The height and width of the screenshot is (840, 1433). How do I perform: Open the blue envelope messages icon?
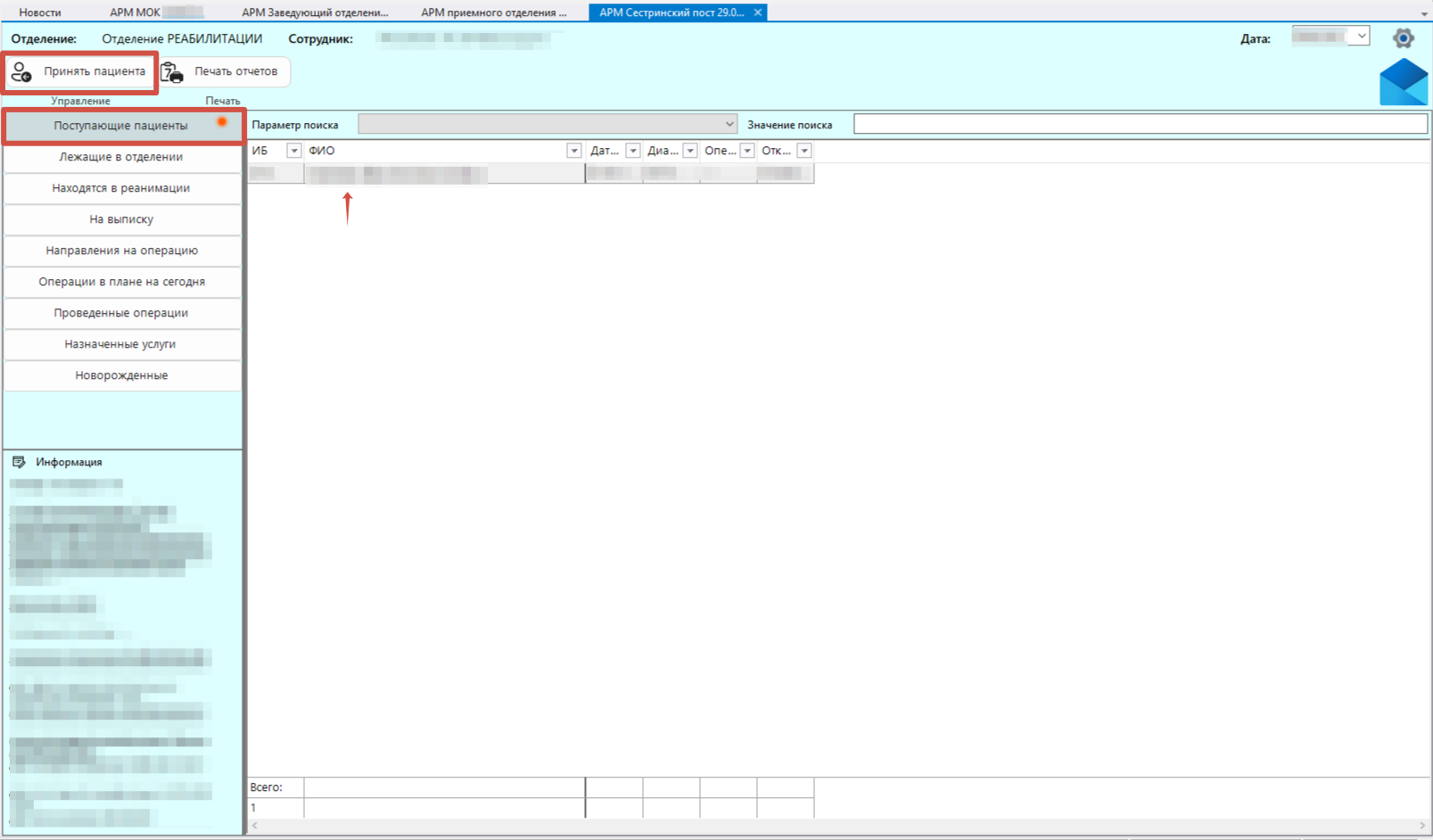tap(1403, 82)
